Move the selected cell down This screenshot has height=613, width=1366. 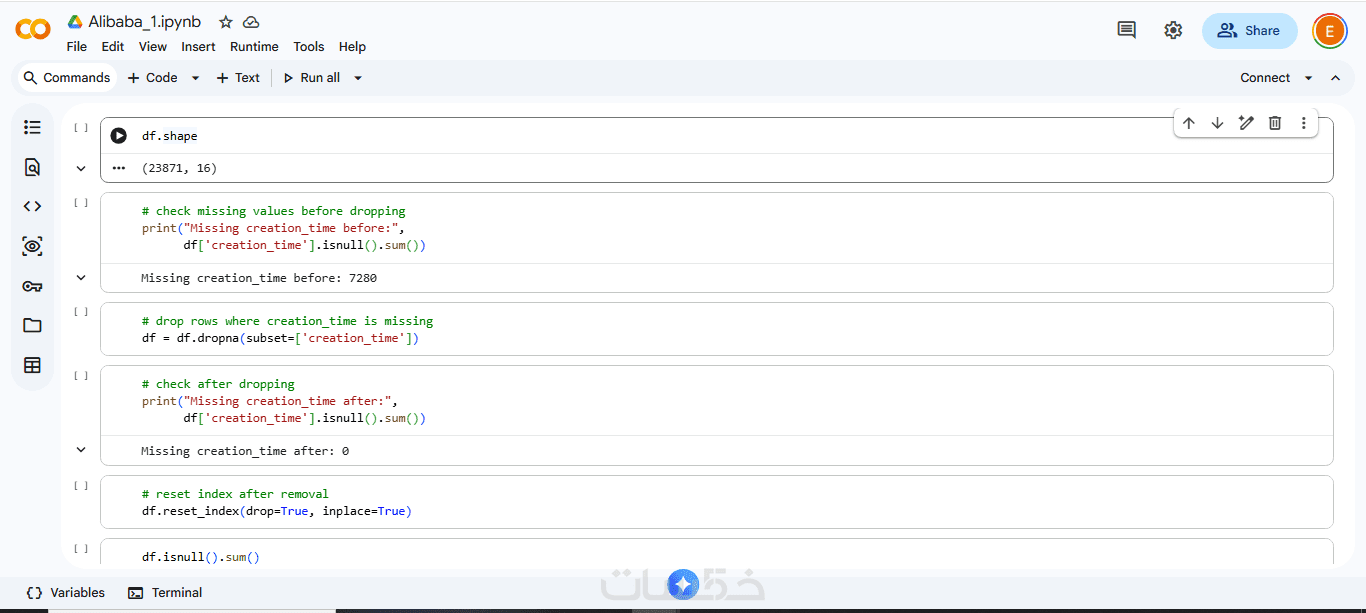[1217, 123]
